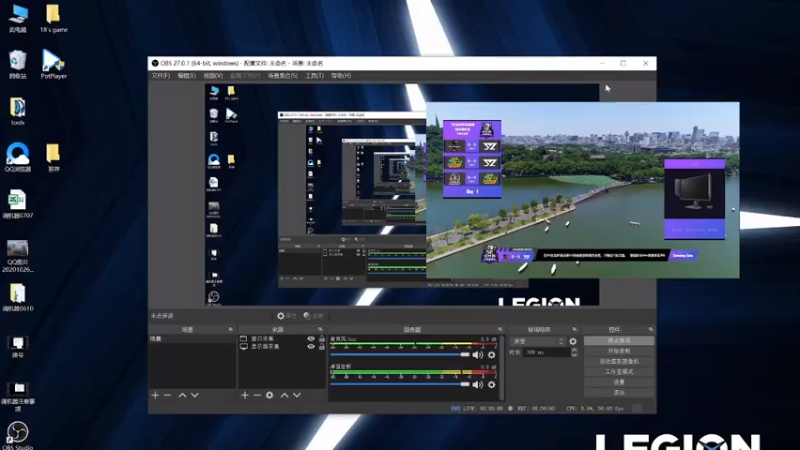Image resolution: width=800 pixels, height=450 pixels.
Task: Undock the 来源 sources panel
Action: click(x=320, y=329)
